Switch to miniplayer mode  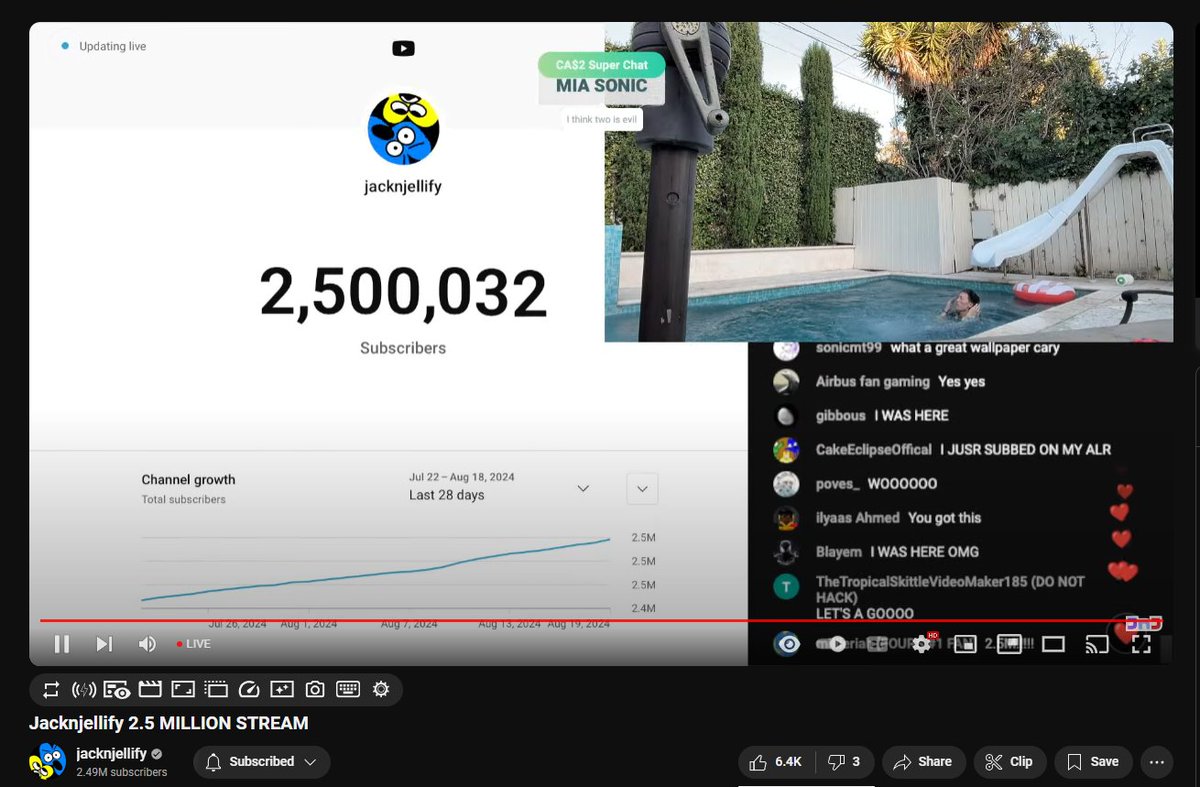click(x=965, y=645)
